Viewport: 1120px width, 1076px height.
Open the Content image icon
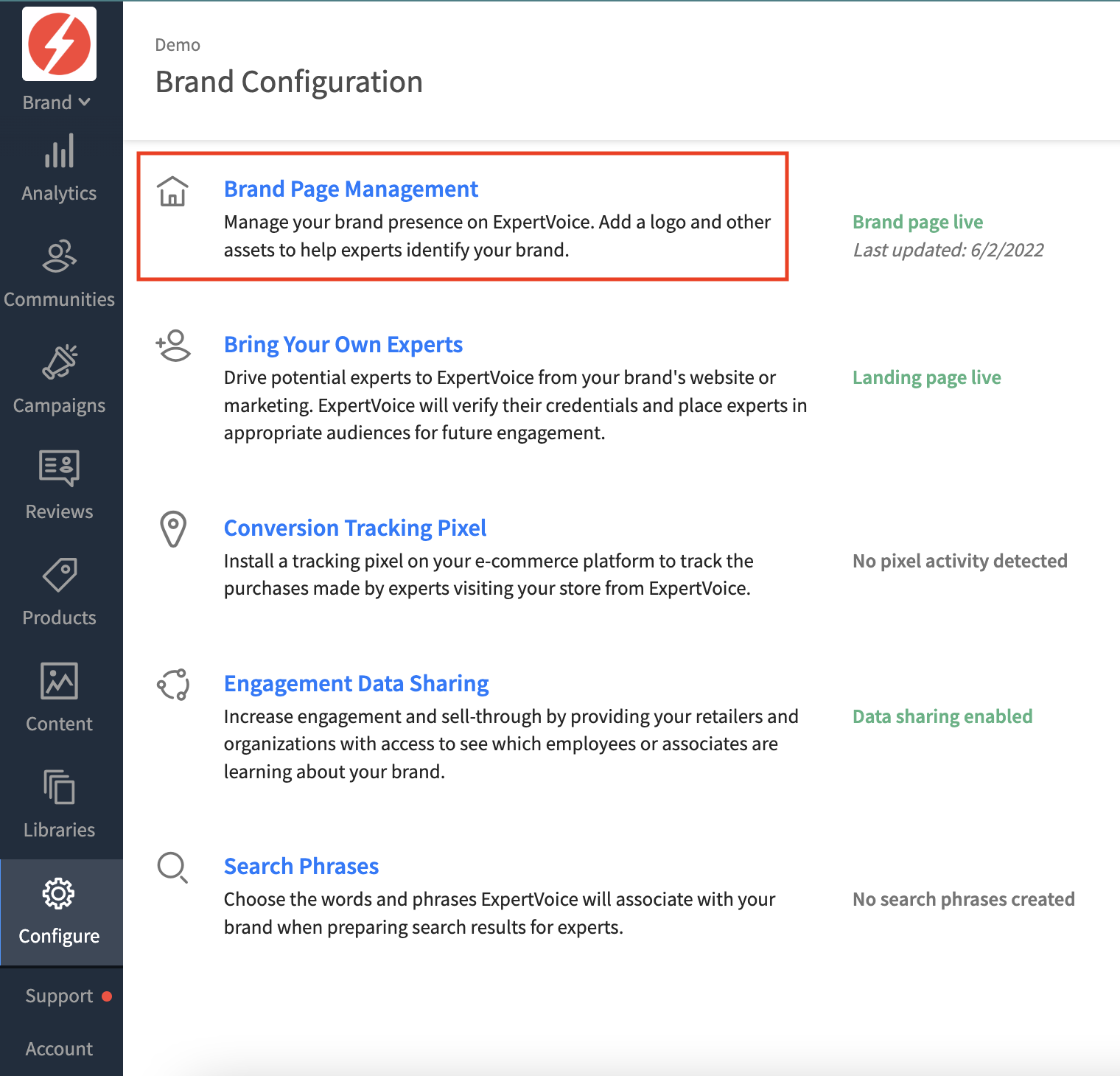pyautogui.click(x=59, y=680)
